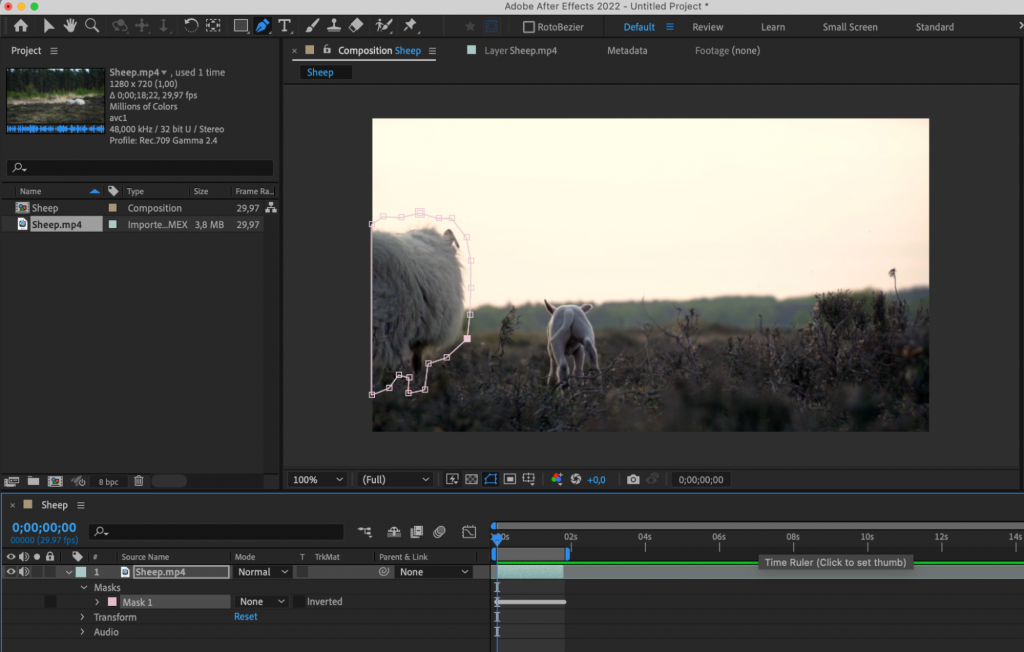Click the Mask 1 color swatch

(x=113, y=601)
